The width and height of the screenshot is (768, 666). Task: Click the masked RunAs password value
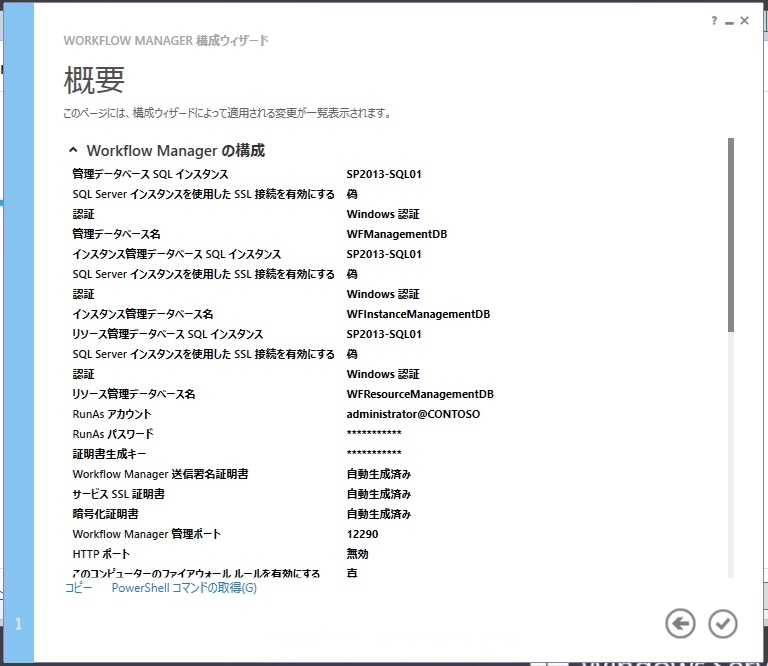tap(374, 433)
